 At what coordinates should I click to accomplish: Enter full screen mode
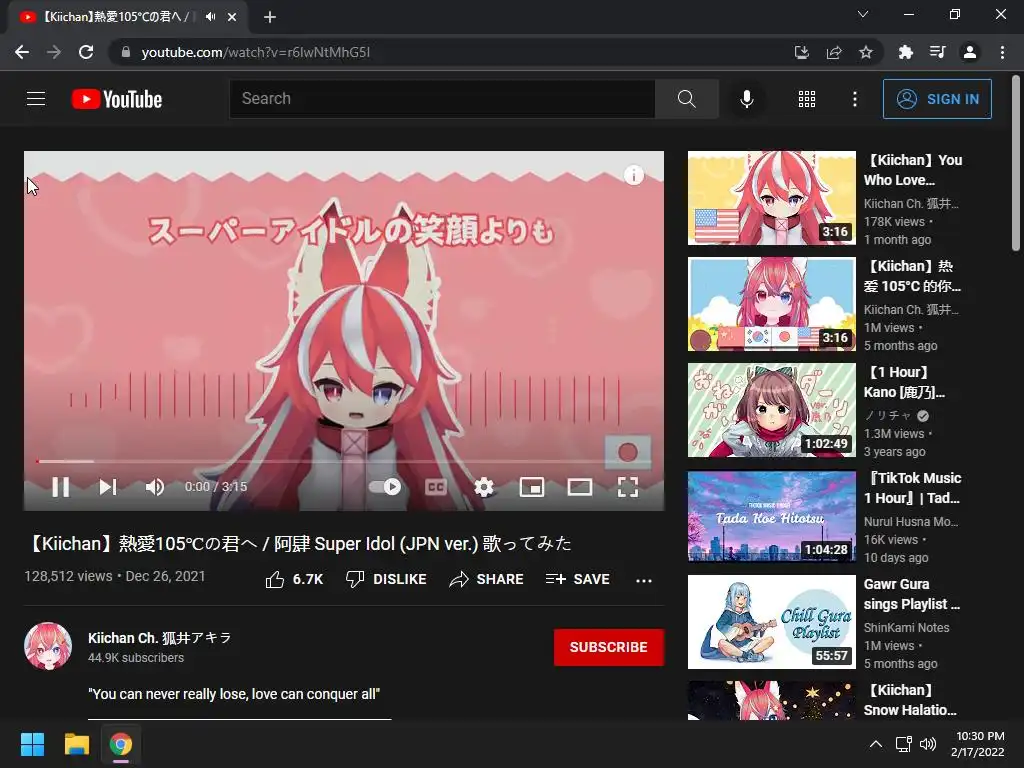[628, 487]
